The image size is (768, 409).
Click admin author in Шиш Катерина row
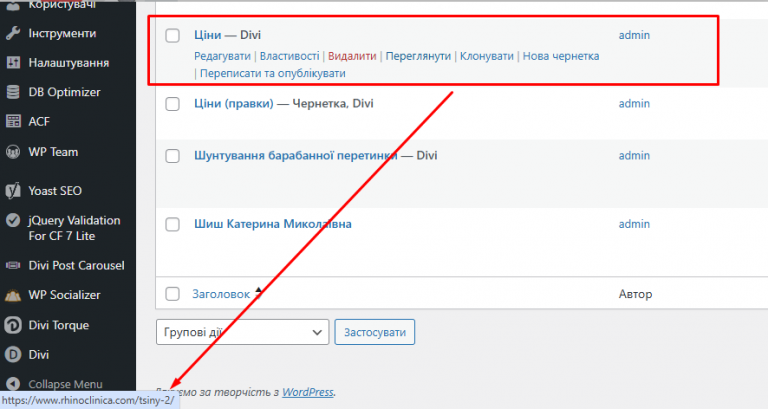[634, 224]
